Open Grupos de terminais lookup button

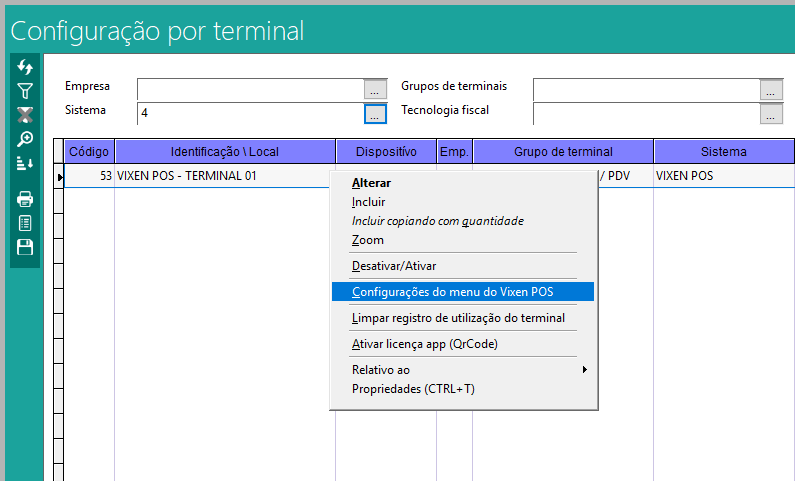[x=771, y=89]
